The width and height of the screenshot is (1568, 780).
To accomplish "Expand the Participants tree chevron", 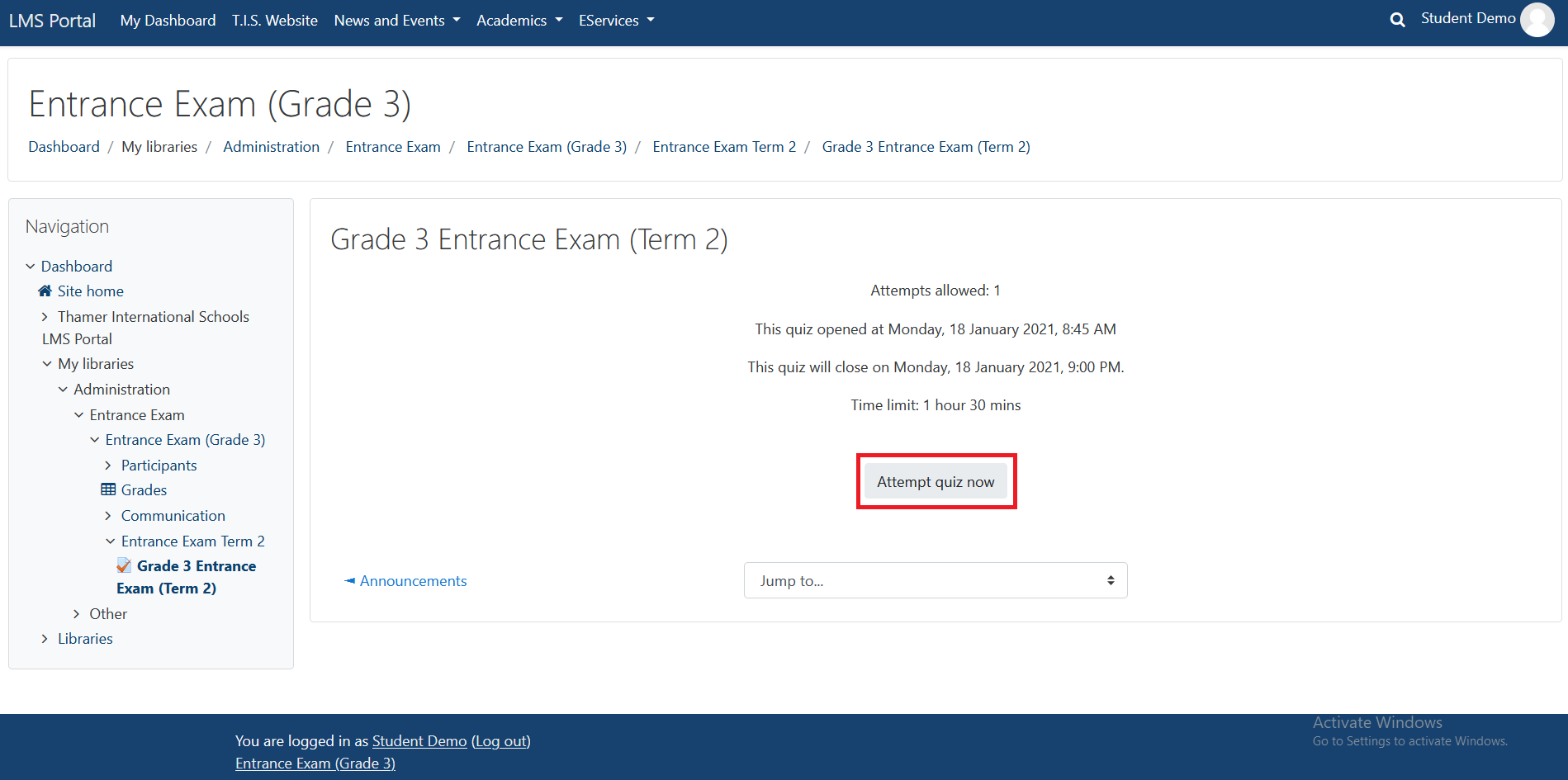I will tap(108, 465).
